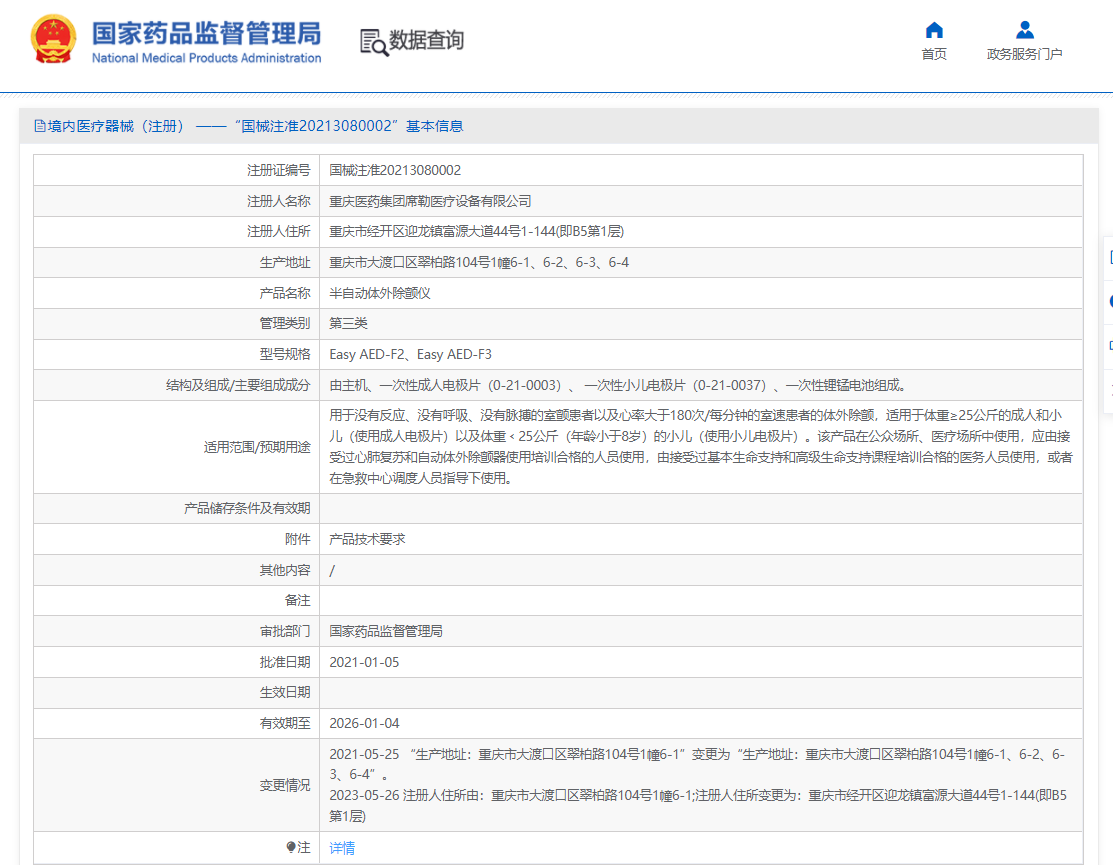Click the 有效期至 row label
The width and height of the screenshot is (1113, 865).
(x=285, y=723)
